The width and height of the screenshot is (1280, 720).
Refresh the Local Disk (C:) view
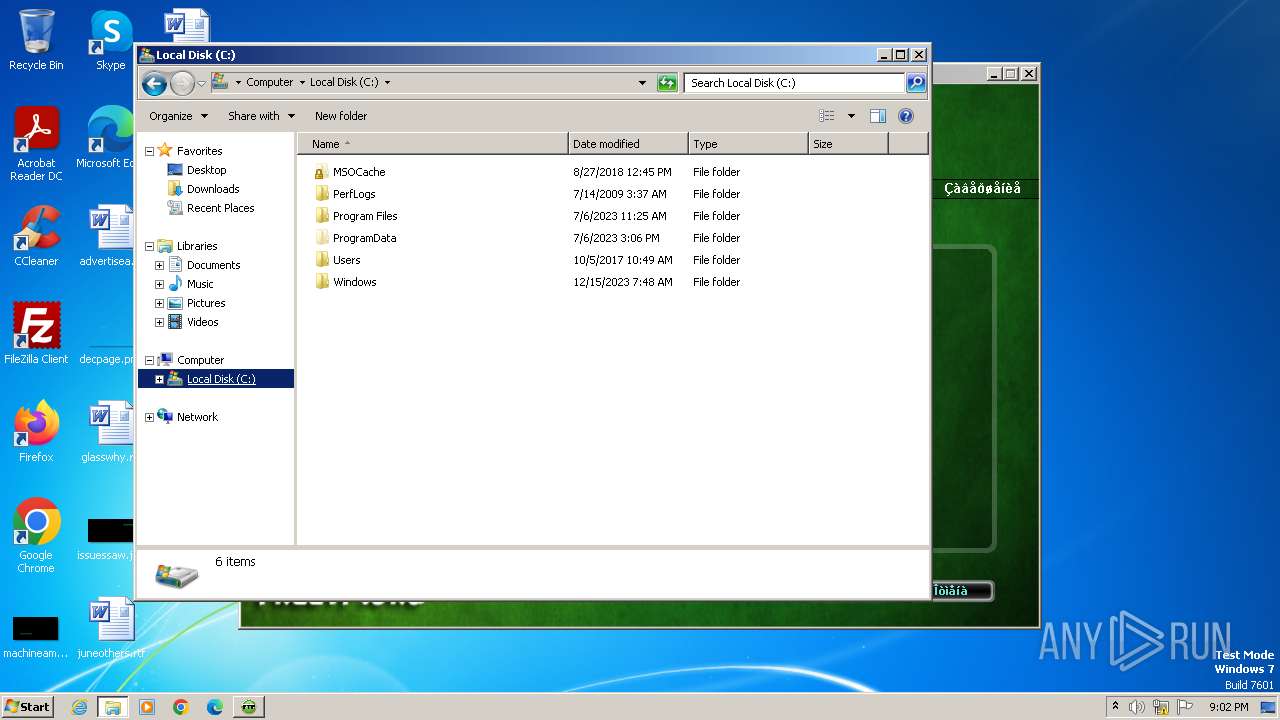tap(667, 83)
